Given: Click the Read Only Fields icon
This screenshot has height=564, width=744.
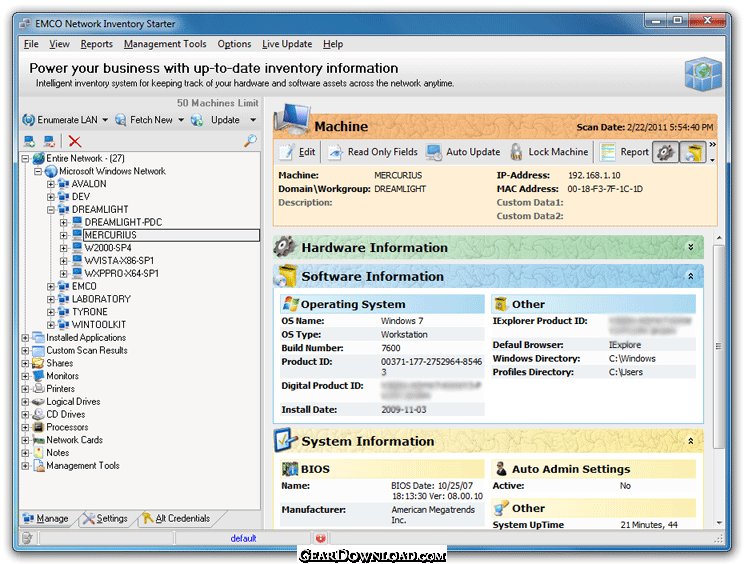Looking at the screenshot, I should 335,152.
